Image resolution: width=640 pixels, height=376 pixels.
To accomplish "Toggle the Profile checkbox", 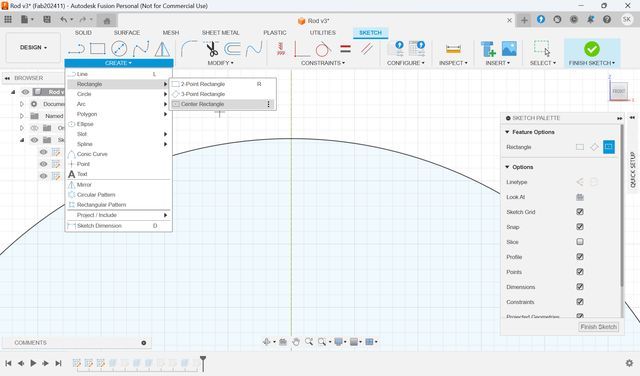I will tap(580, 256).
